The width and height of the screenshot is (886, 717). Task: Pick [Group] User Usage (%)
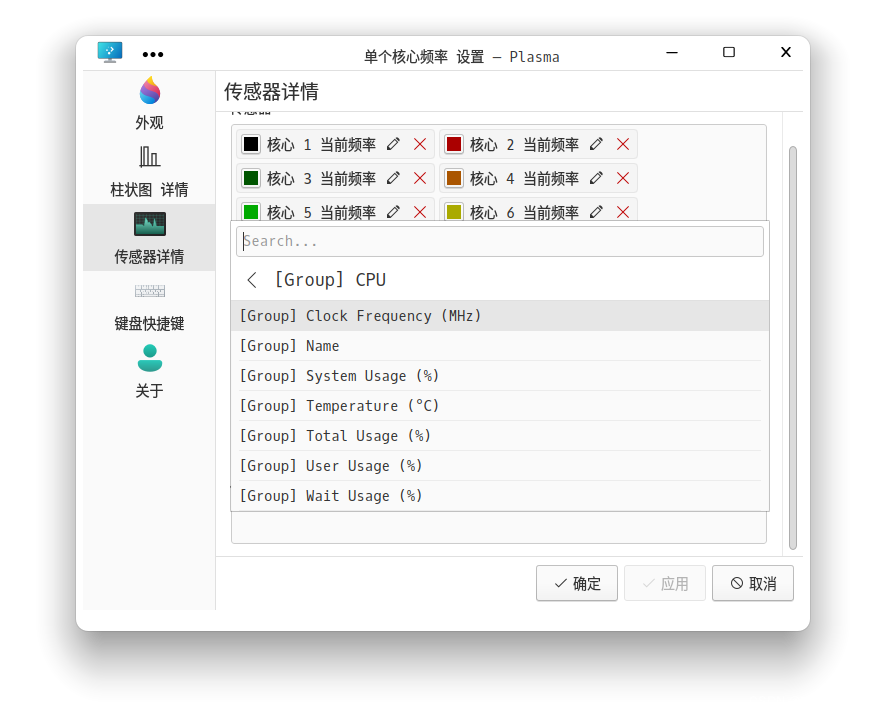(x=500, y=466)
